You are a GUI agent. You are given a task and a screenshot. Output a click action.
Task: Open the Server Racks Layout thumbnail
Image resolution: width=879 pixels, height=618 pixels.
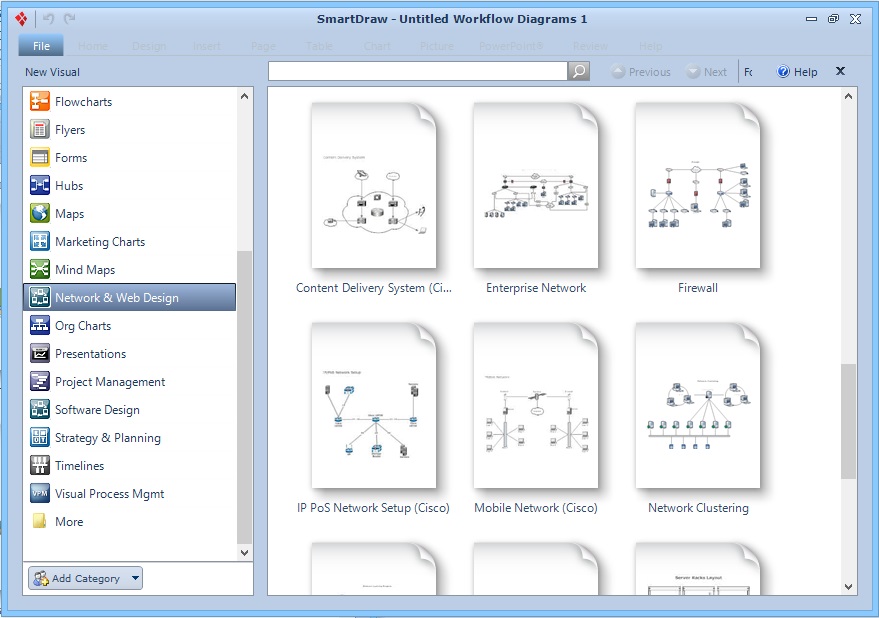(x=698, y=568)
